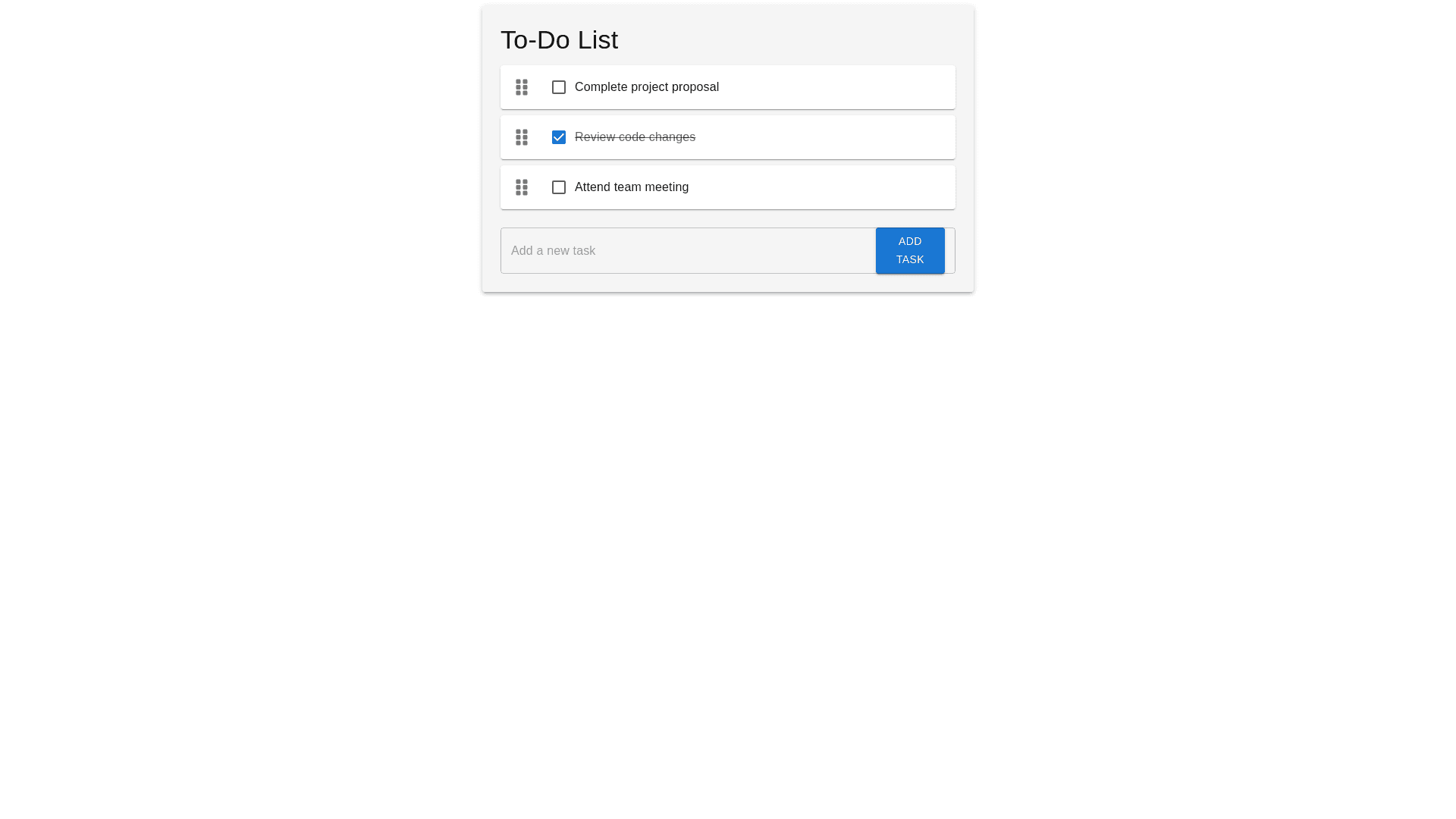Uncheck the Review code changes checkbox
1456x819 pixels.
click(559, 137)
